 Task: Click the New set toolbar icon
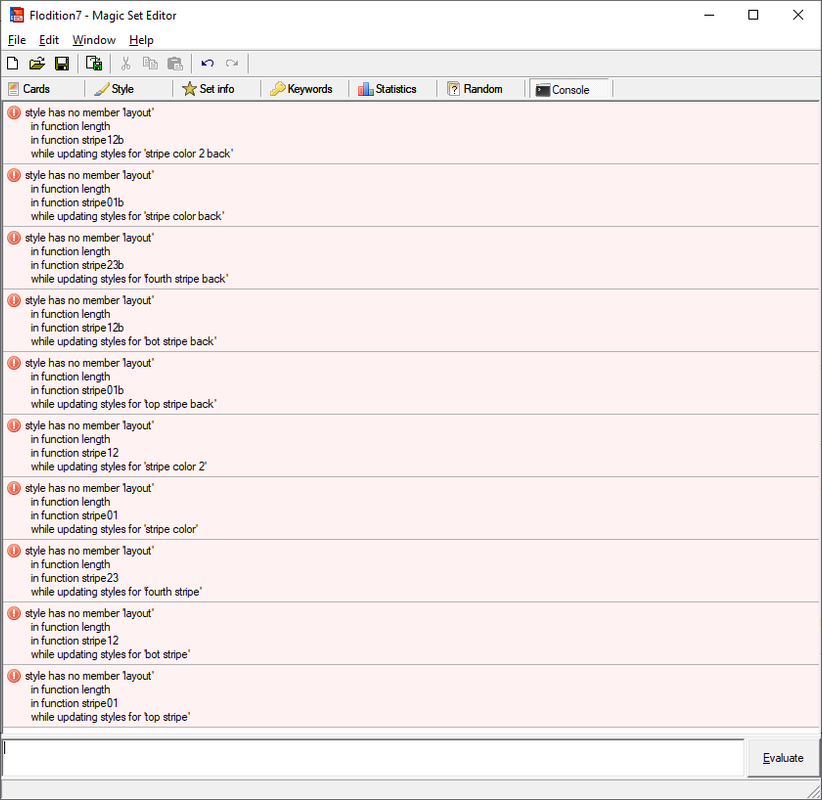[x=13, y=63]
